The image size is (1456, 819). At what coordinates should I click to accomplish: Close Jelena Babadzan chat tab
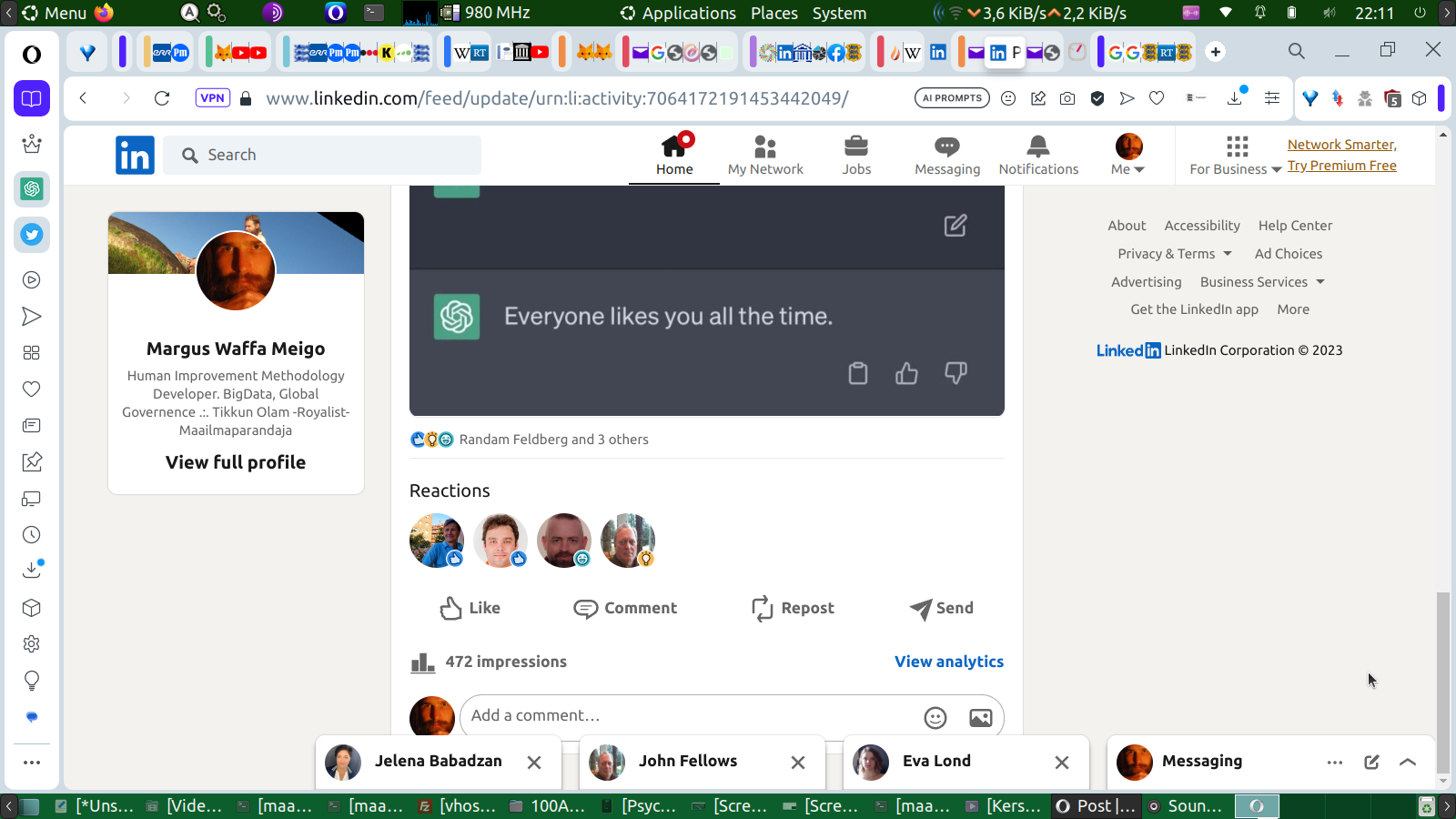tap(534, 763)
